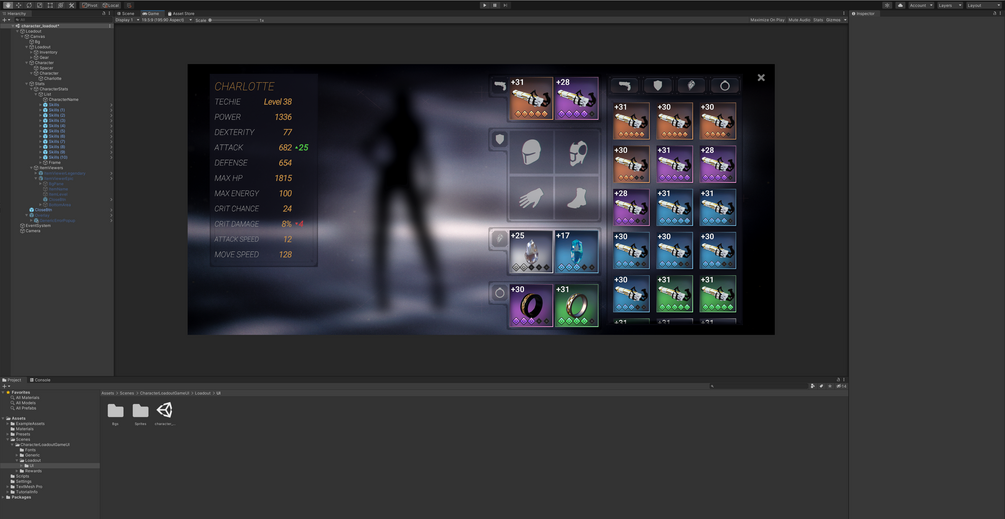The image size is (1005, 519).
Task: Select the empty helmet armor slot
Action: coord(531,152)
